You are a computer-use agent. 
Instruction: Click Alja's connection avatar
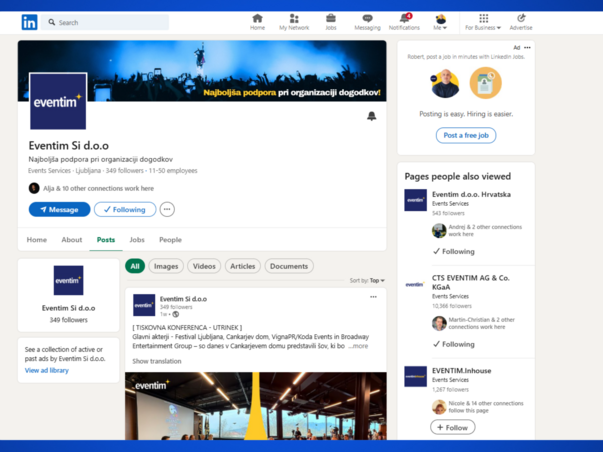point(34,188)
